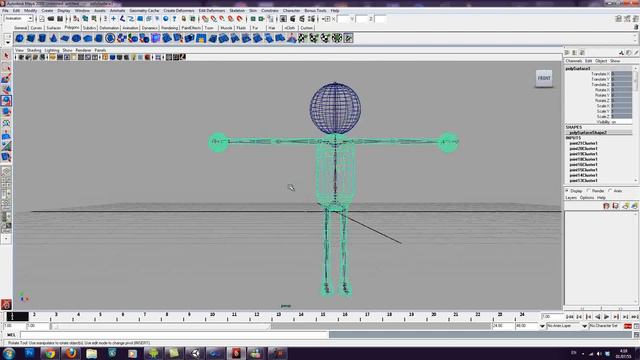
Task: Select the Anim radio button in layer editor
Action: tap(610, 191)
